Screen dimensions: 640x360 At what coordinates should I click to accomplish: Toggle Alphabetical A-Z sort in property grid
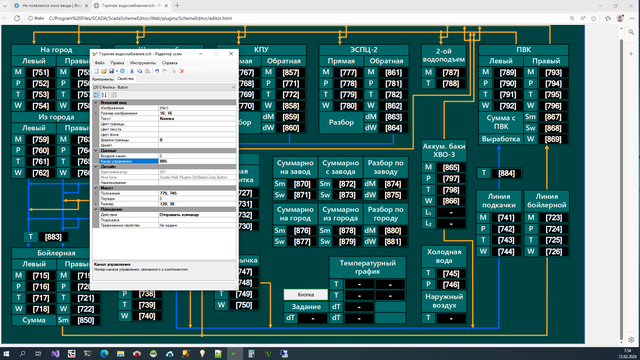coord(104,95)
